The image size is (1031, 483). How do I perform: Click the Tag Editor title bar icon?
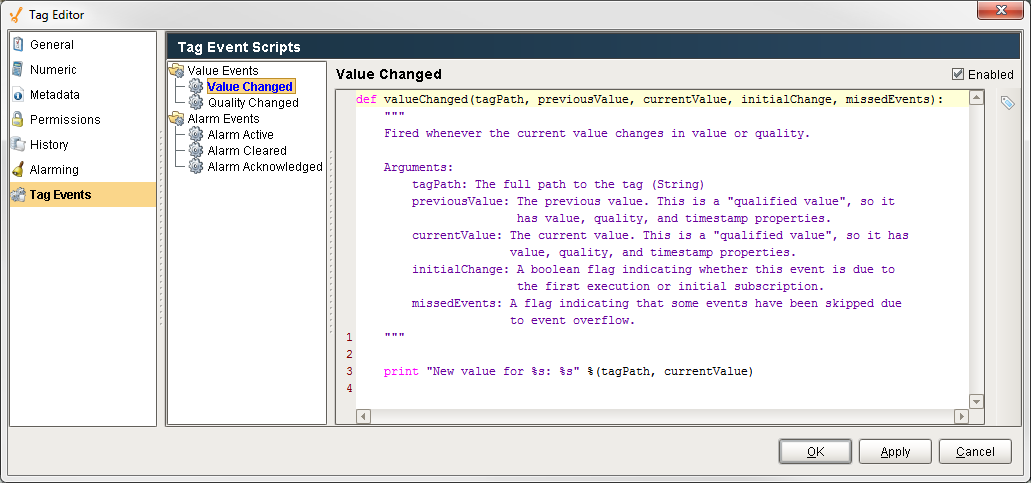tap(16, 14)
